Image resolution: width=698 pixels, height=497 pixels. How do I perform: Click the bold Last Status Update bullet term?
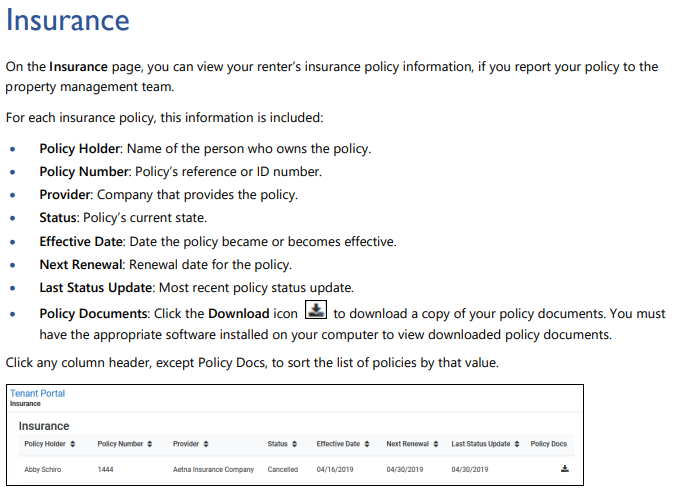coord(96,288)
